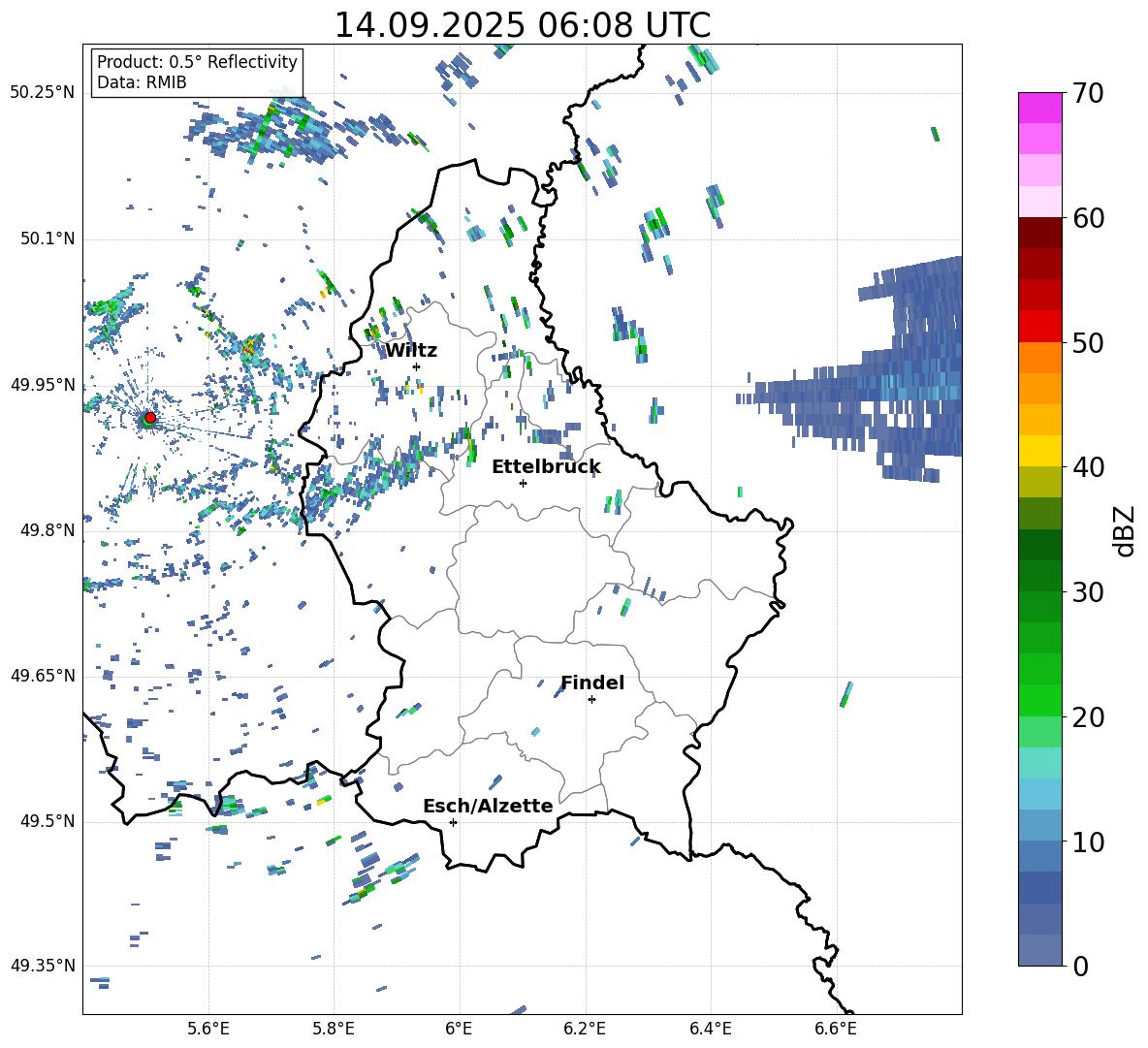
Task: Click the 60 tick on colorbar
Action: click(x=1089, y=218)
